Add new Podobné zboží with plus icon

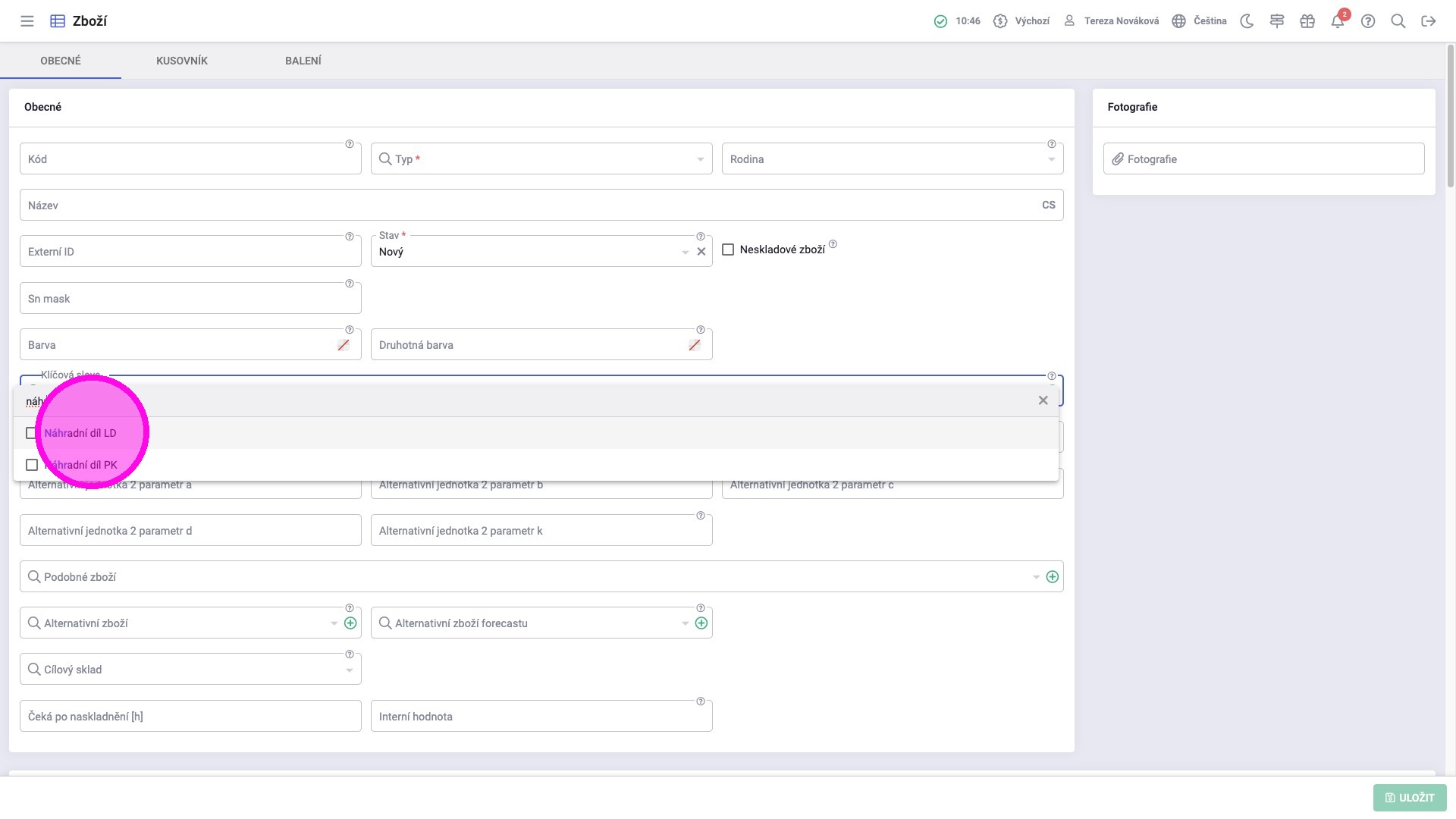point(1053,577)
